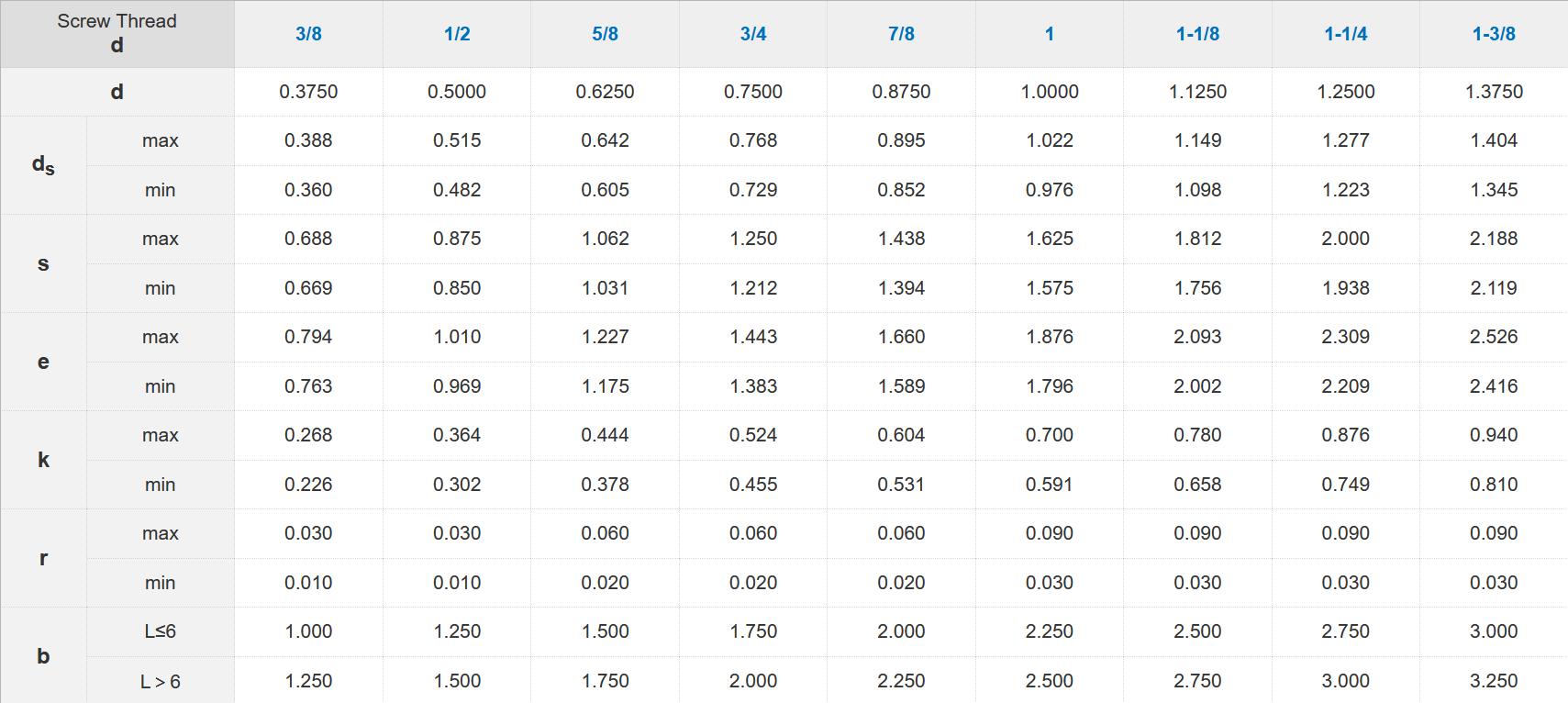Select s max value 1.625
Viewport: 1568px width, 703px height.
[1050, 239]
